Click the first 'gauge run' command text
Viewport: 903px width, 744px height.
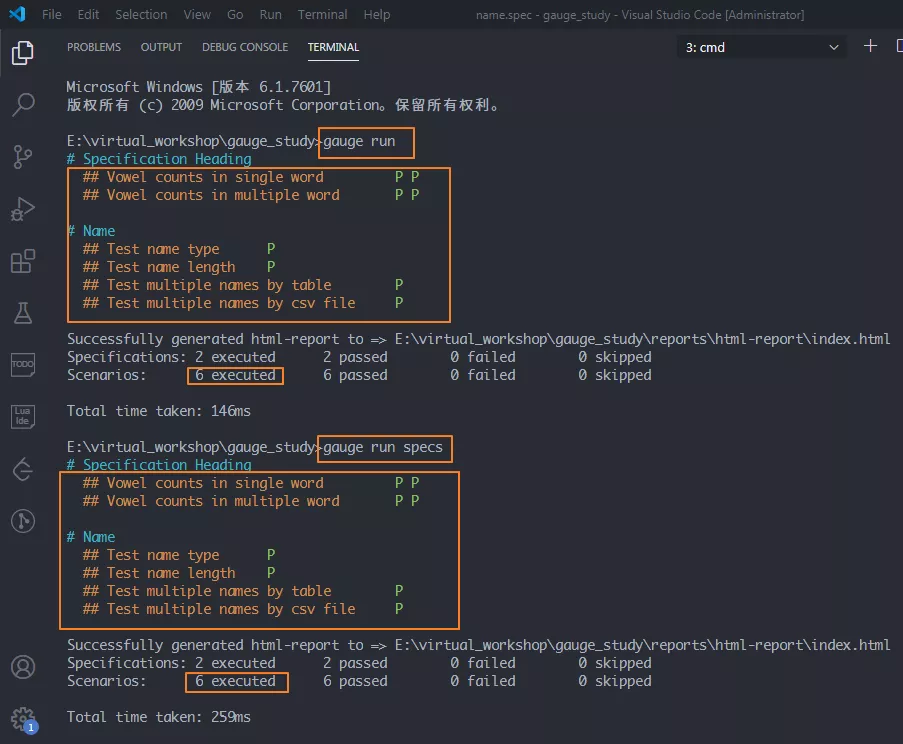click(x=359, y=141)
